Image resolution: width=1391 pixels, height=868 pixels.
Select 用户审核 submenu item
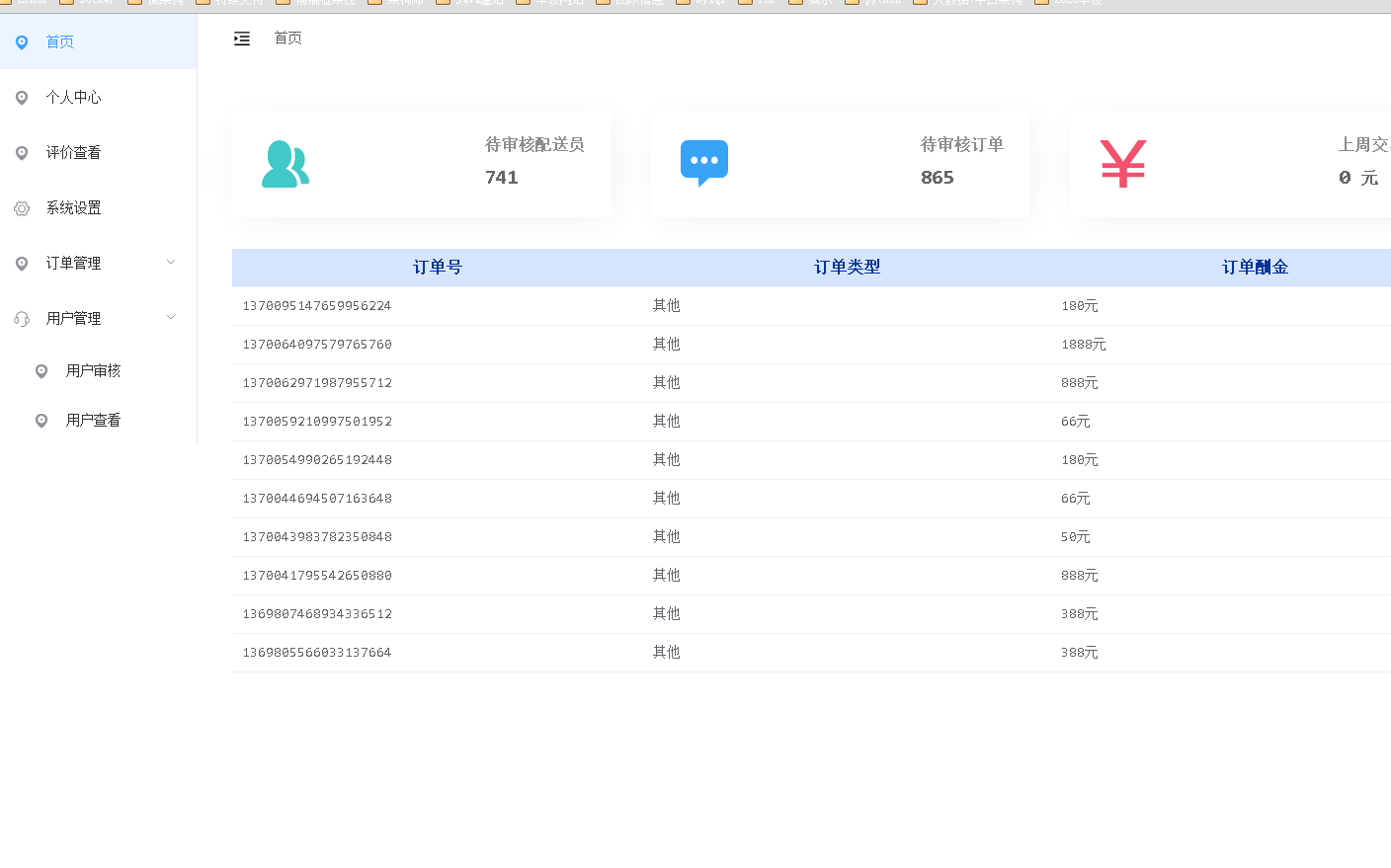tap(99, 370)
